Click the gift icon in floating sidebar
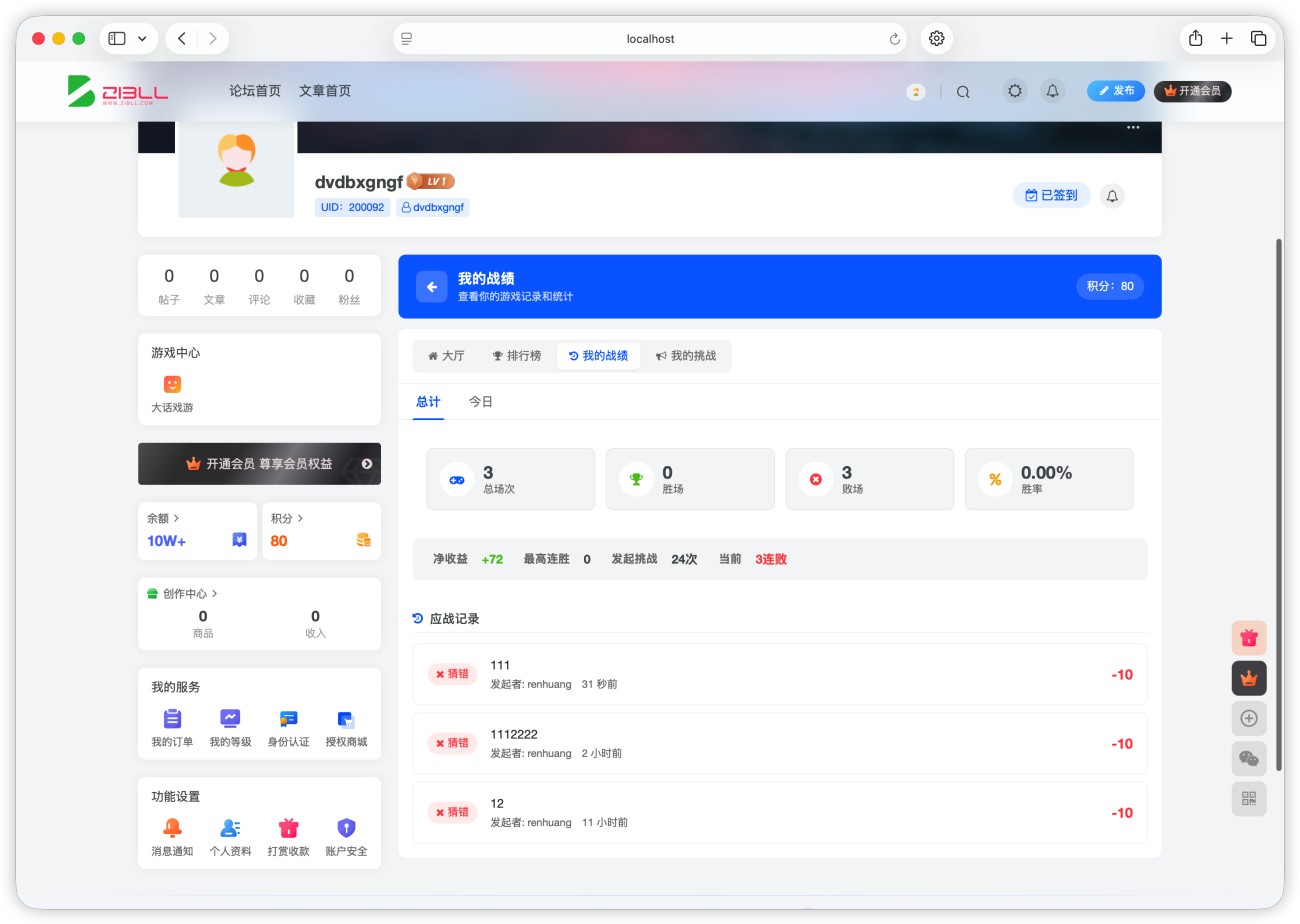 pyautogui.click(x=1249, y=638)
